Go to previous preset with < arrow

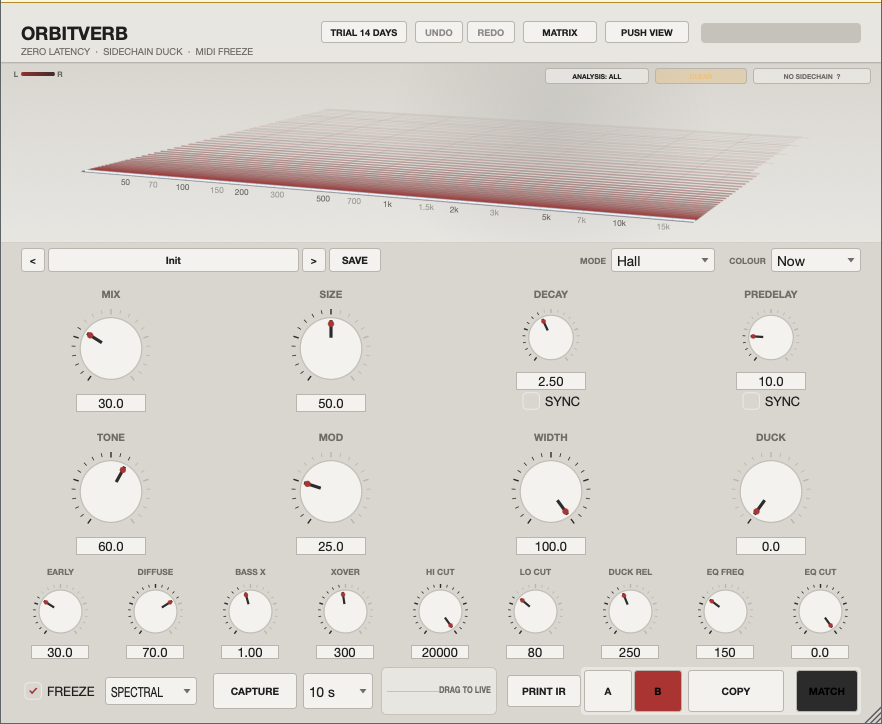pos(33,260)
